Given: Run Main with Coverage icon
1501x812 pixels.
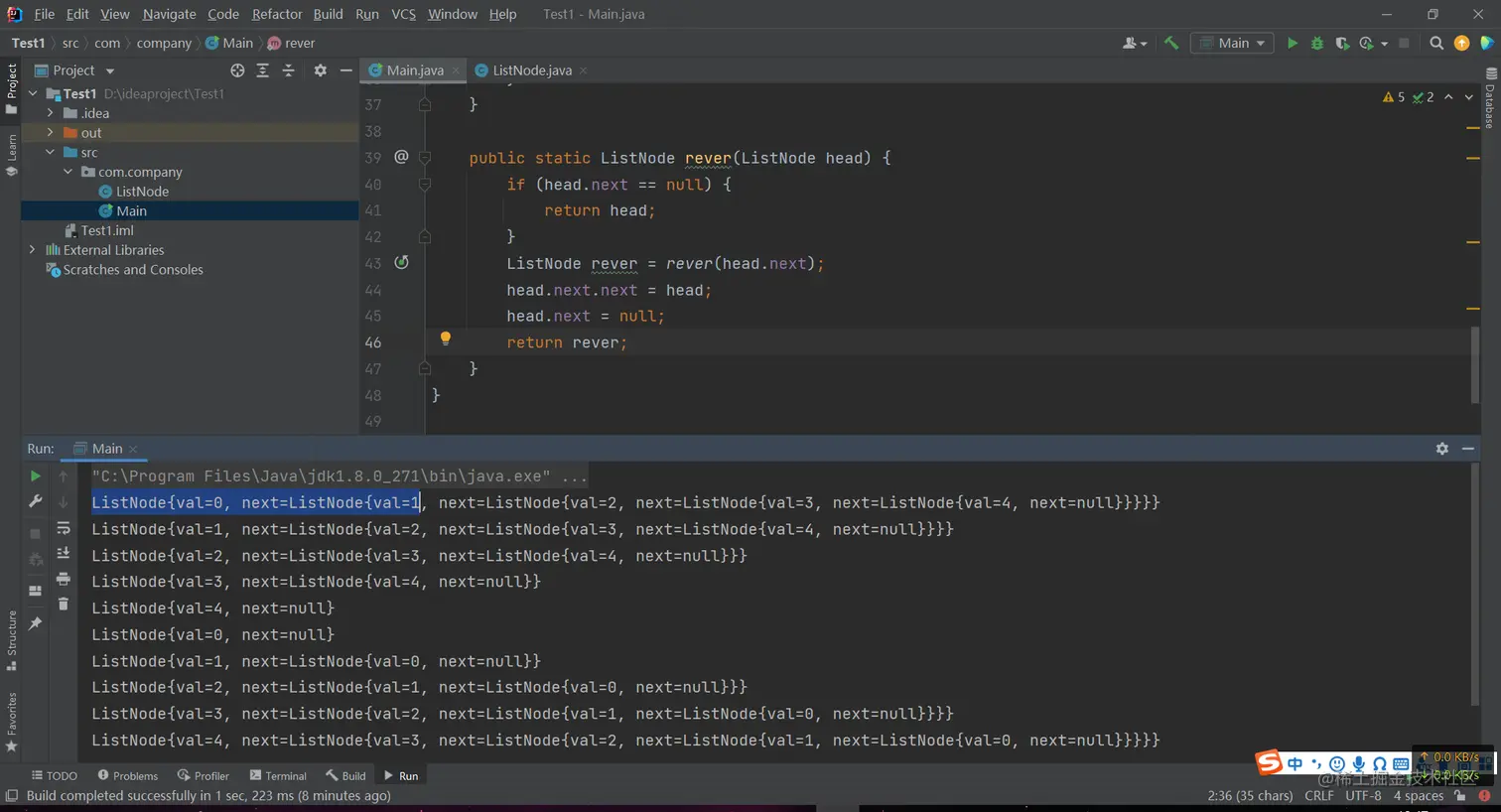Looking at the screenshot, I should (x=1342, y=43).
